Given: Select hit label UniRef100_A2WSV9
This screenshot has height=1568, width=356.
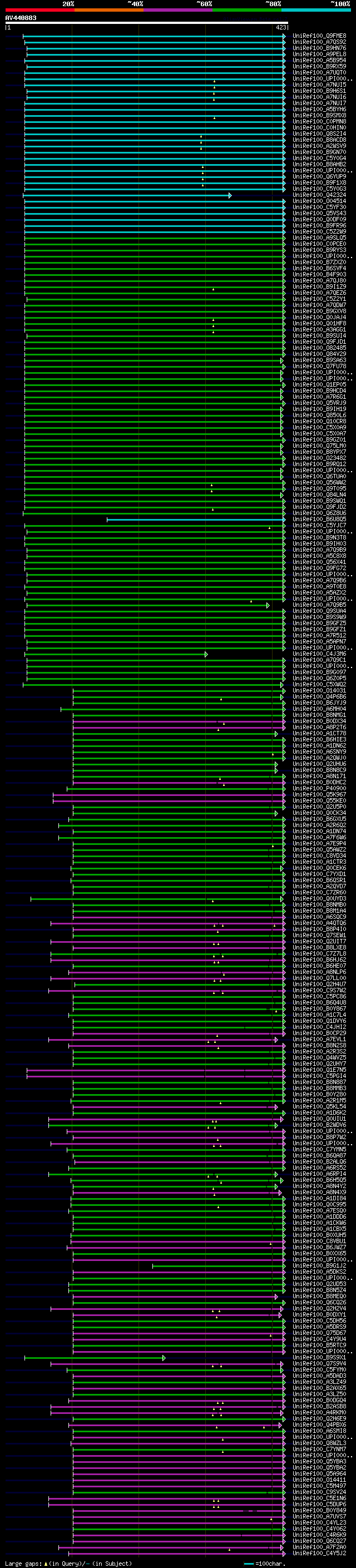Looking at the screenshot, I should 319,146.
